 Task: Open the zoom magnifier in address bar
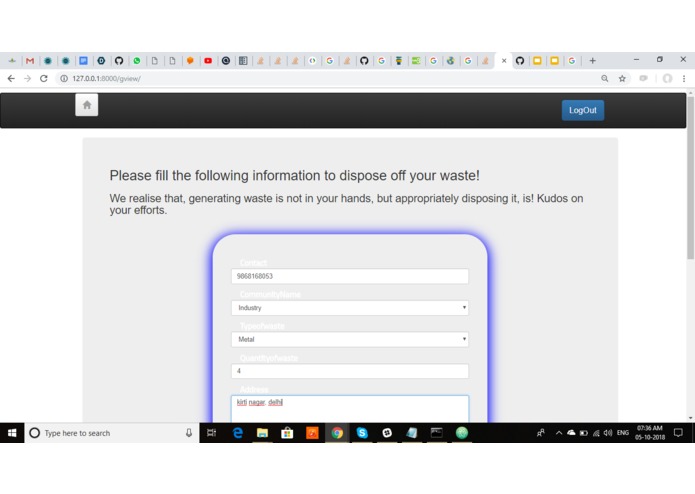(605, 78)
